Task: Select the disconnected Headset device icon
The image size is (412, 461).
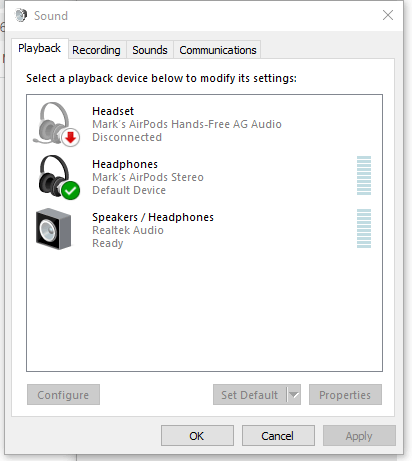Action: (56, 124)
